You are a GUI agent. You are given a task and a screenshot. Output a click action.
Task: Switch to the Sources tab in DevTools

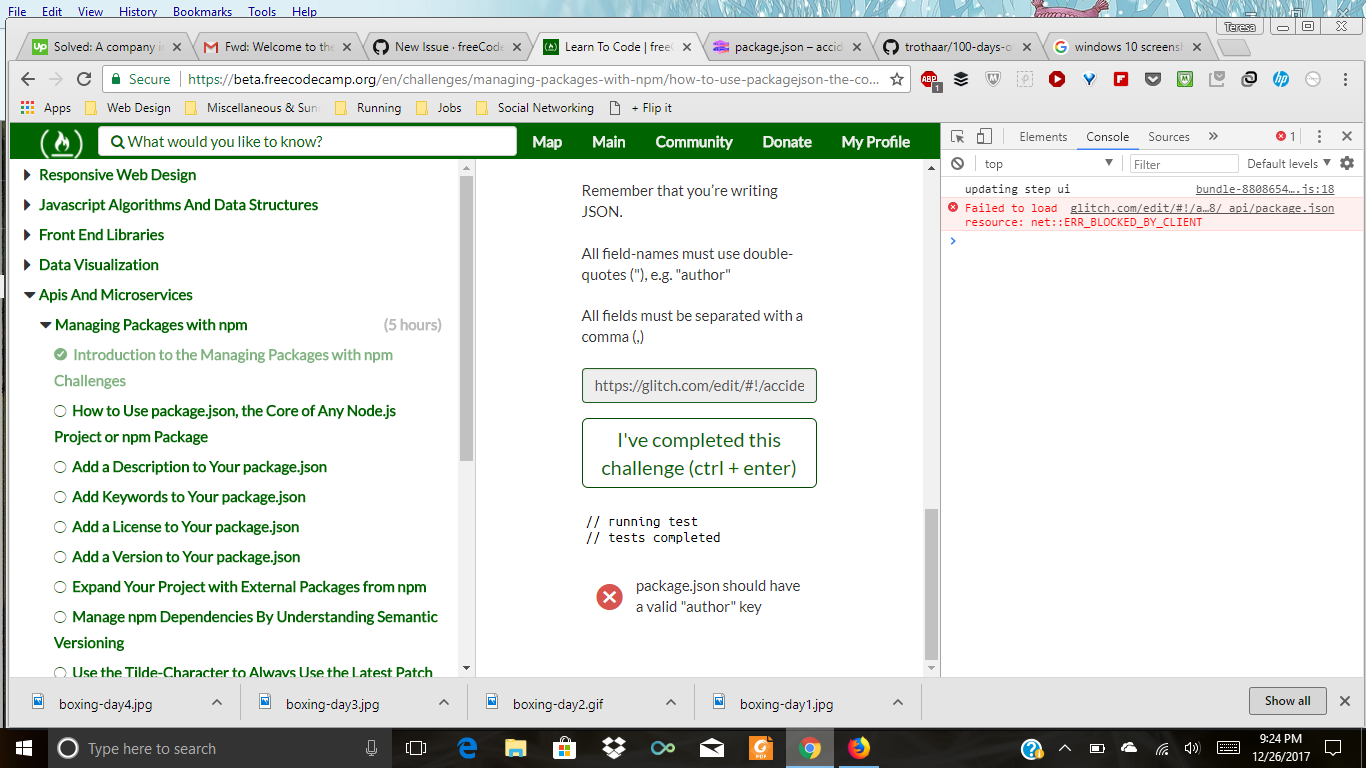[1169, 136]
